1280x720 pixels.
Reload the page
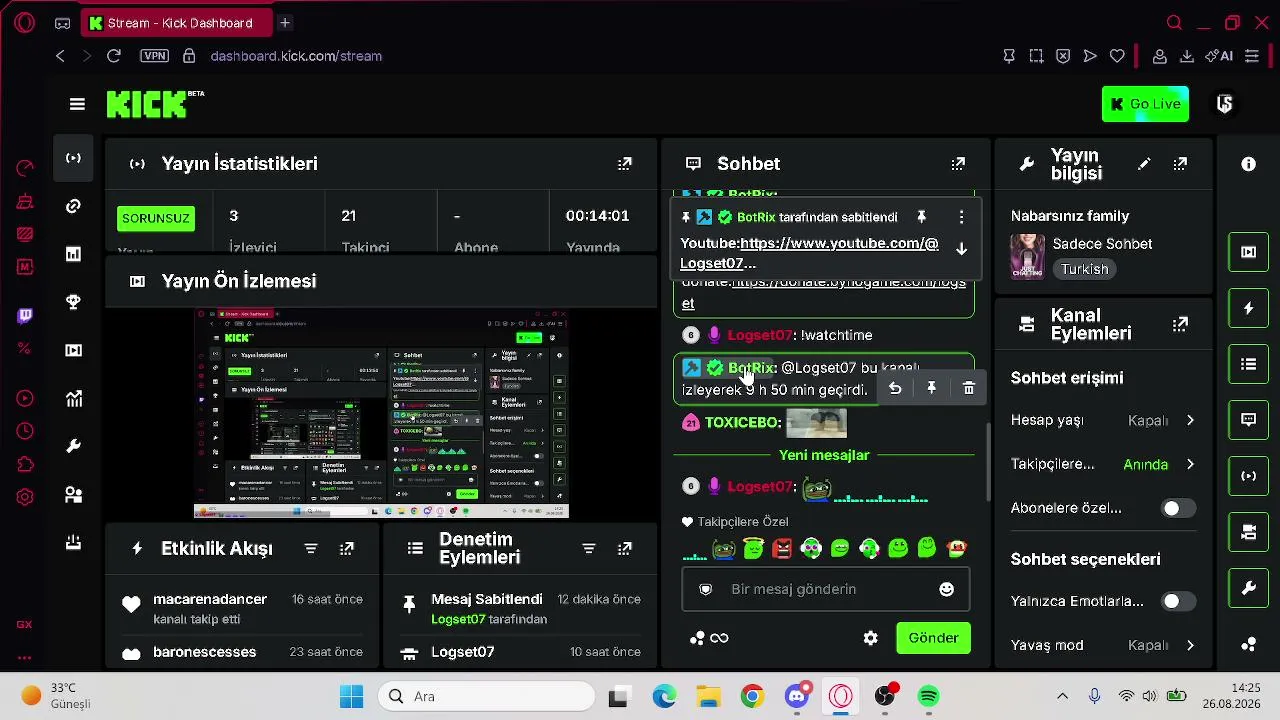[114, 56]
